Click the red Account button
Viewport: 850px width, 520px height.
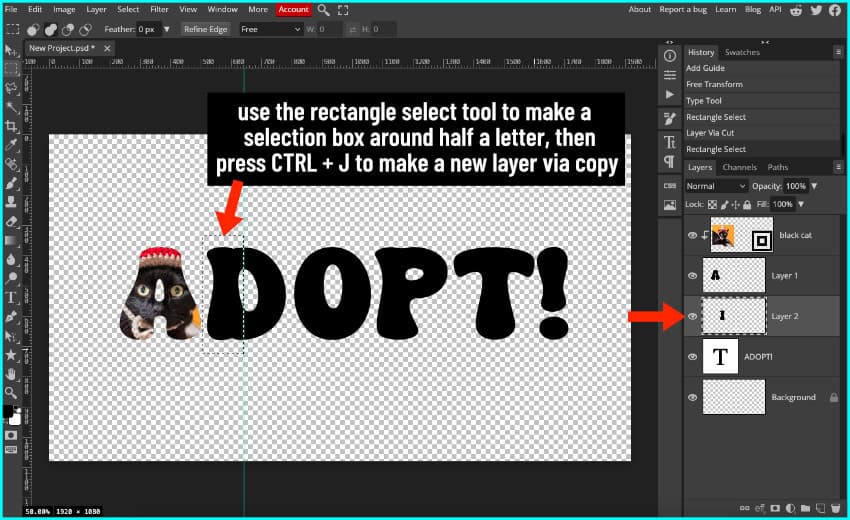click(293, 9)
